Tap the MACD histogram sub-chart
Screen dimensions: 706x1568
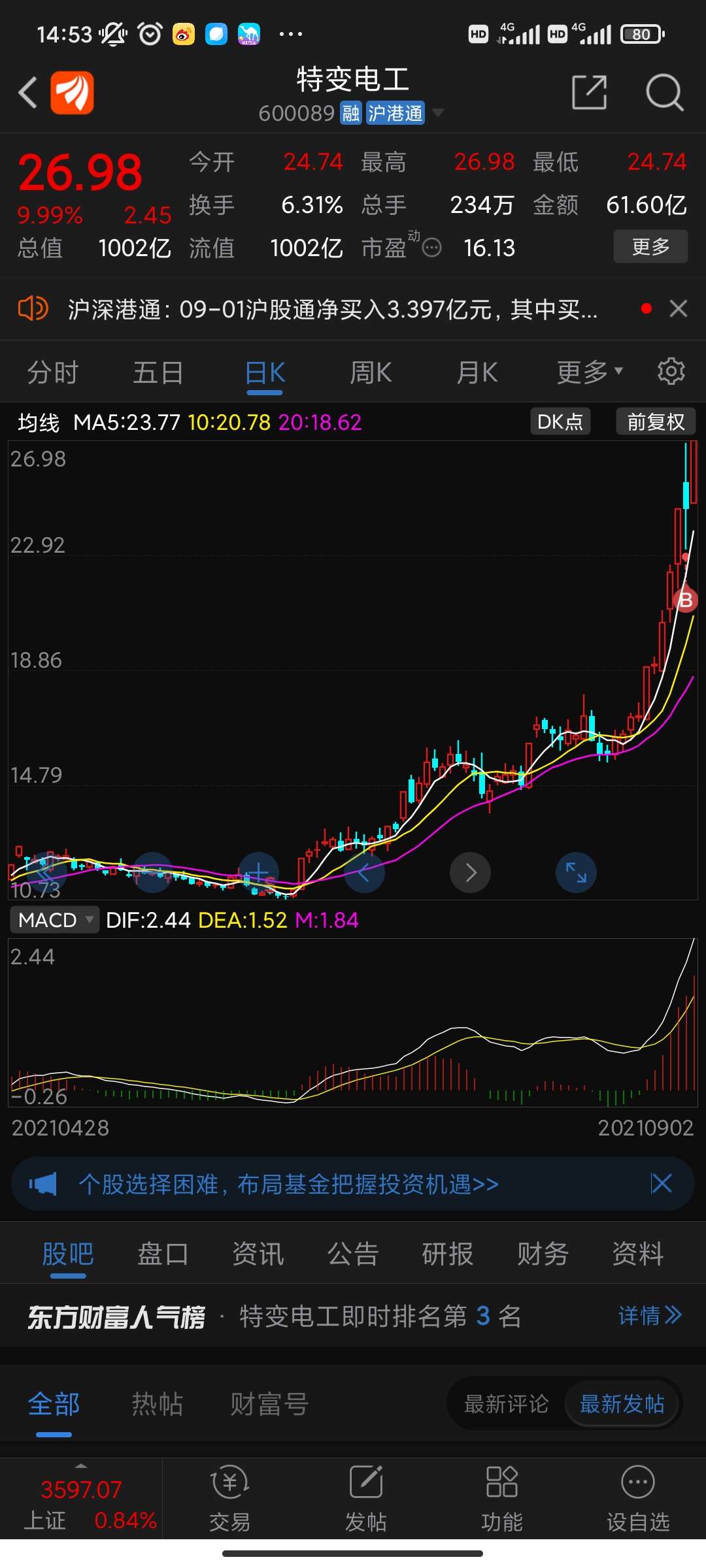353,1023
